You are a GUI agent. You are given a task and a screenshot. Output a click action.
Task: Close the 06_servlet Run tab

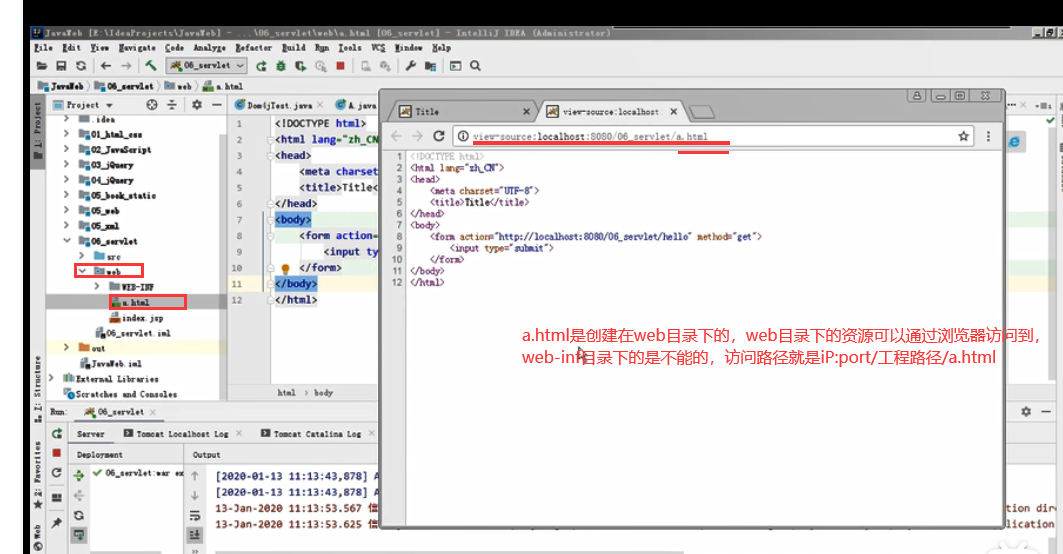153,412
